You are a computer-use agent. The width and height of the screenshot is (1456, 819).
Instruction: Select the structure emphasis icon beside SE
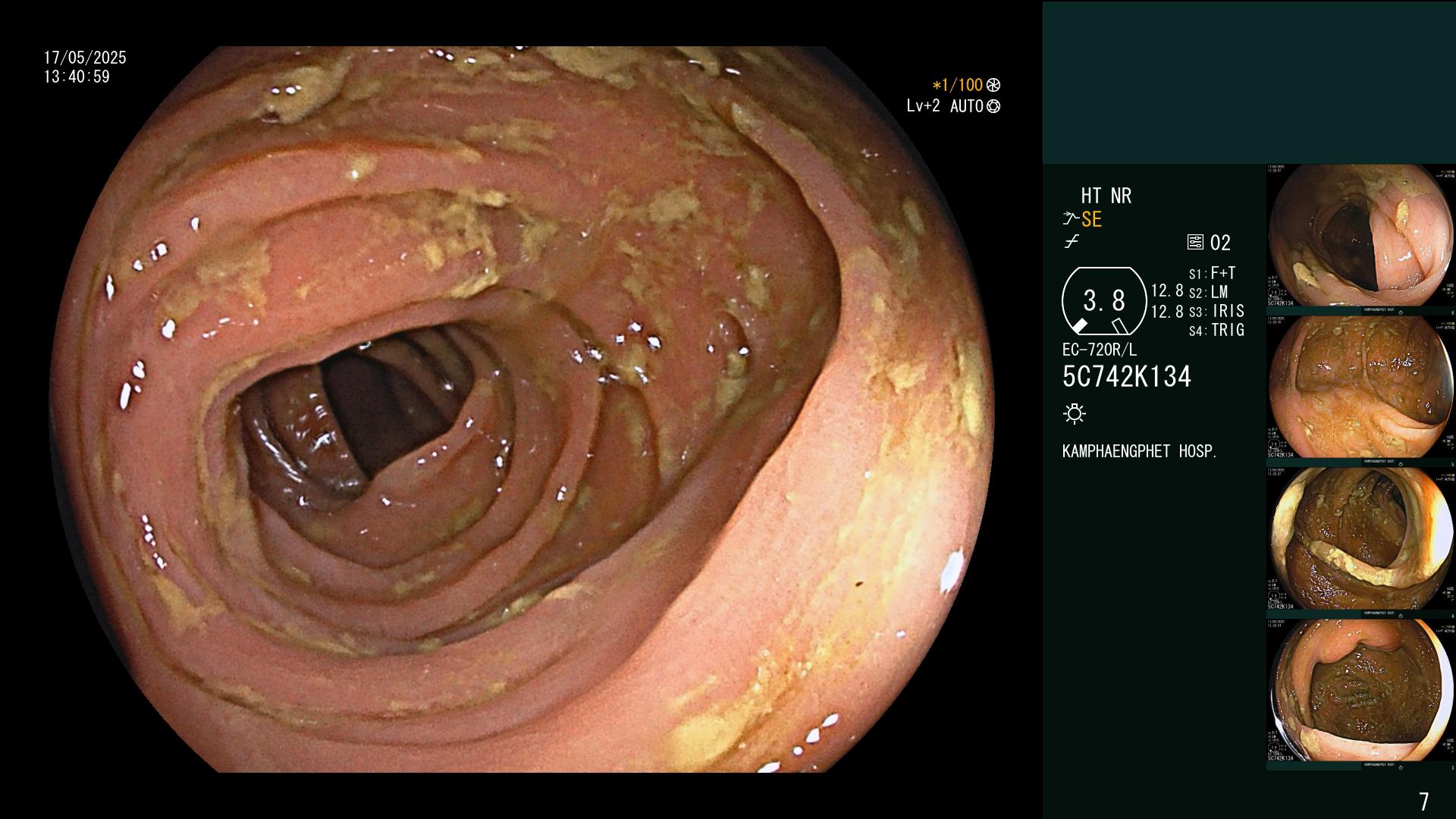tap(1070, 219)
